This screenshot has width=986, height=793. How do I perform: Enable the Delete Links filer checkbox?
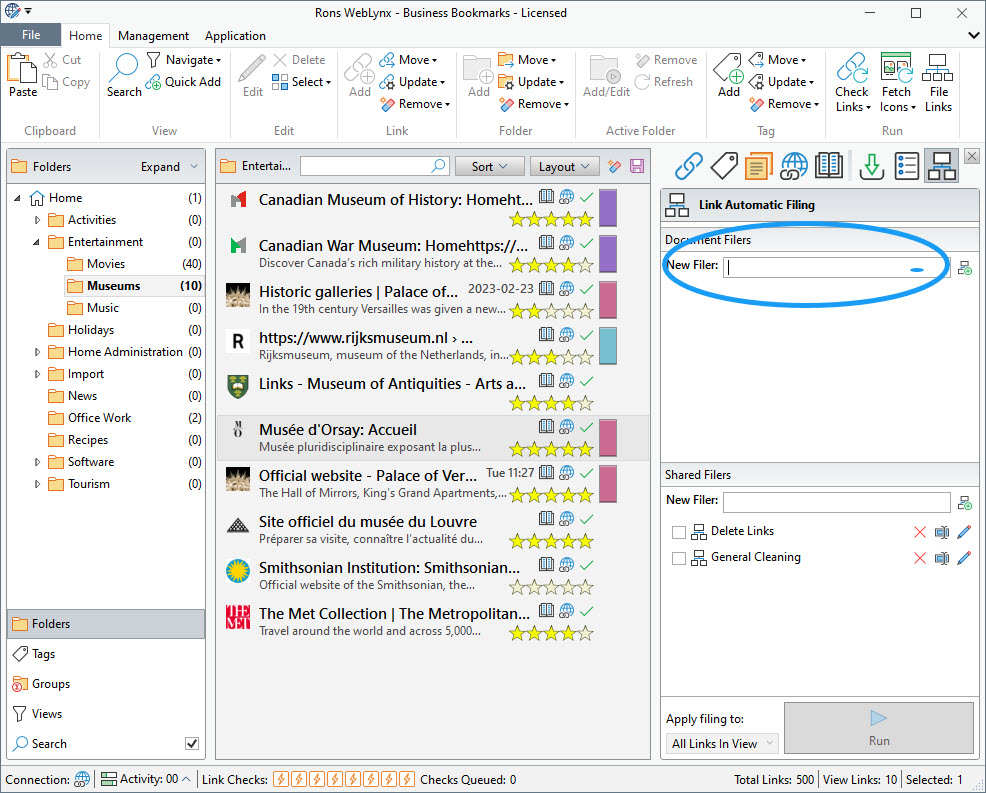[x=679, y=532]
